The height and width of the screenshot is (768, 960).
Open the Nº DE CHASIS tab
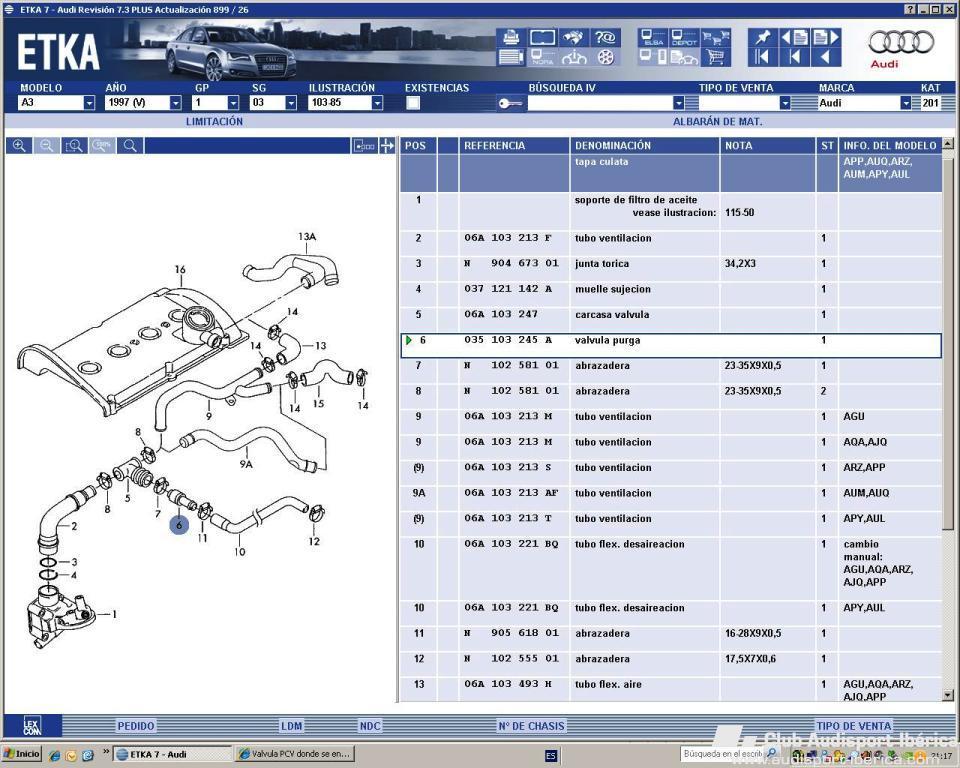click(531, 726)
